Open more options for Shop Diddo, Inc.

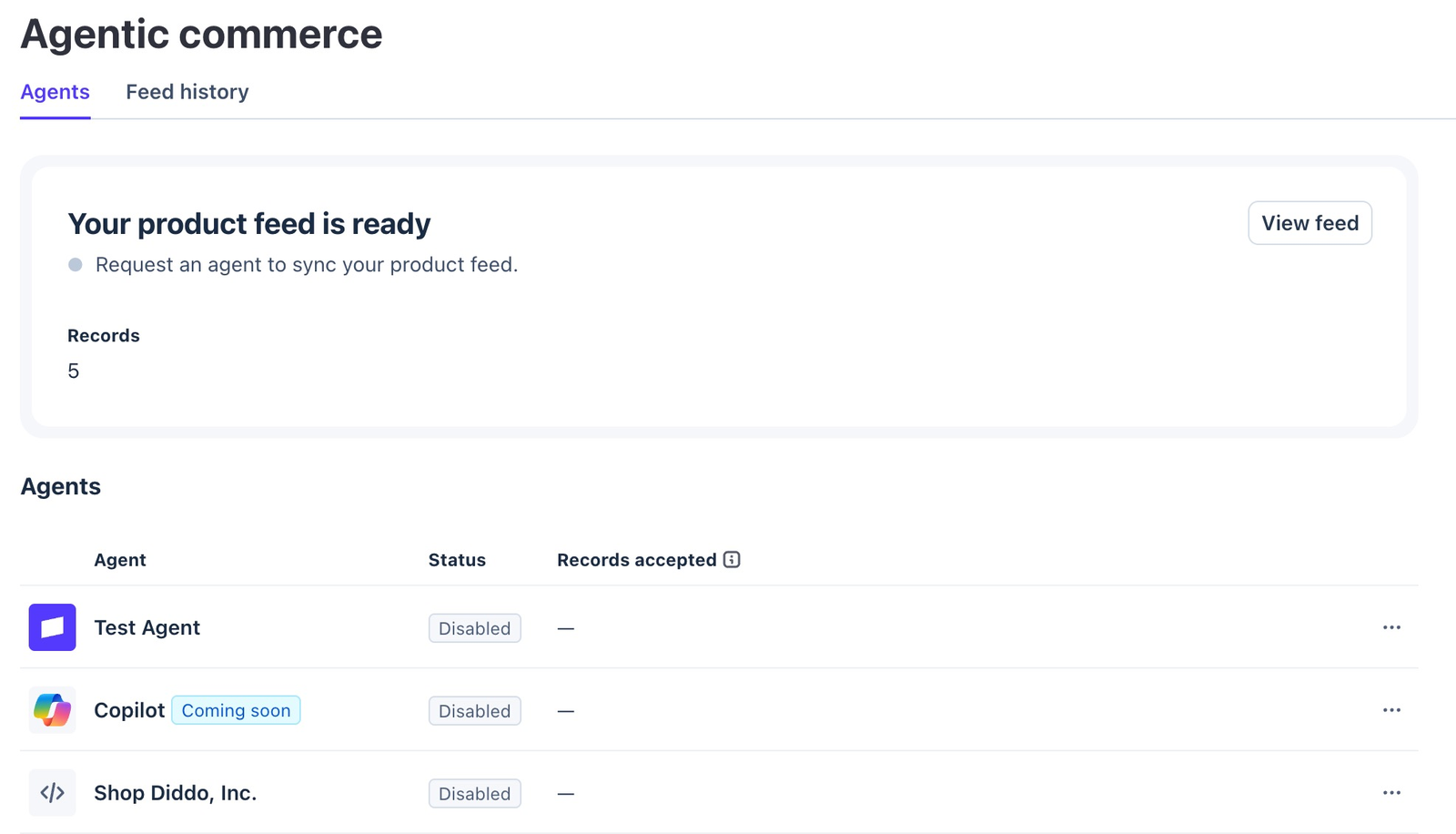(1391, 793)
